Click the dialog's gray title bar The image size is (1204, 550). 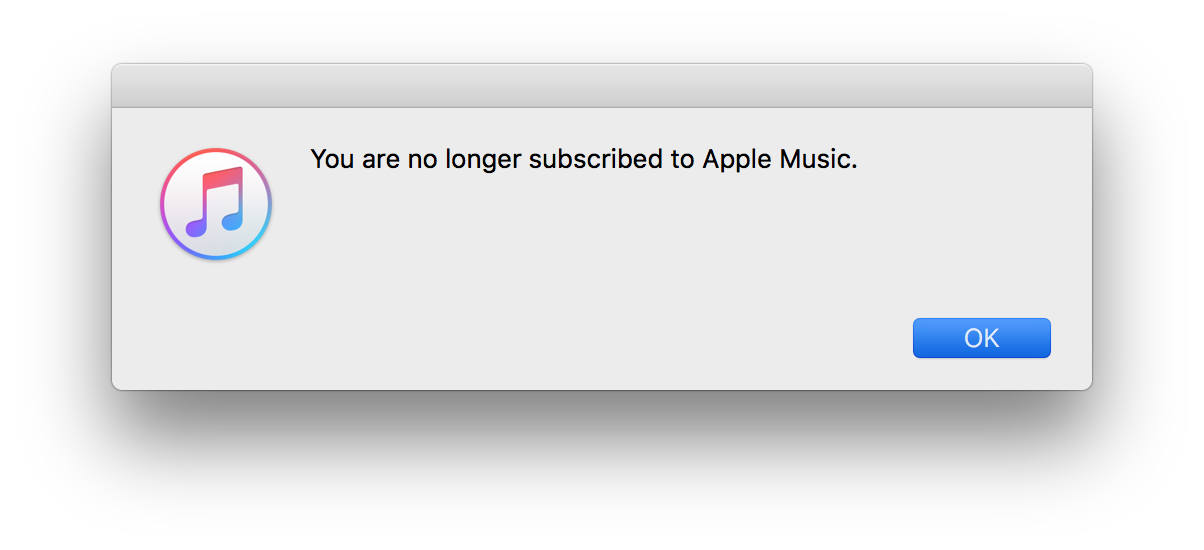[x=602, y=86]
